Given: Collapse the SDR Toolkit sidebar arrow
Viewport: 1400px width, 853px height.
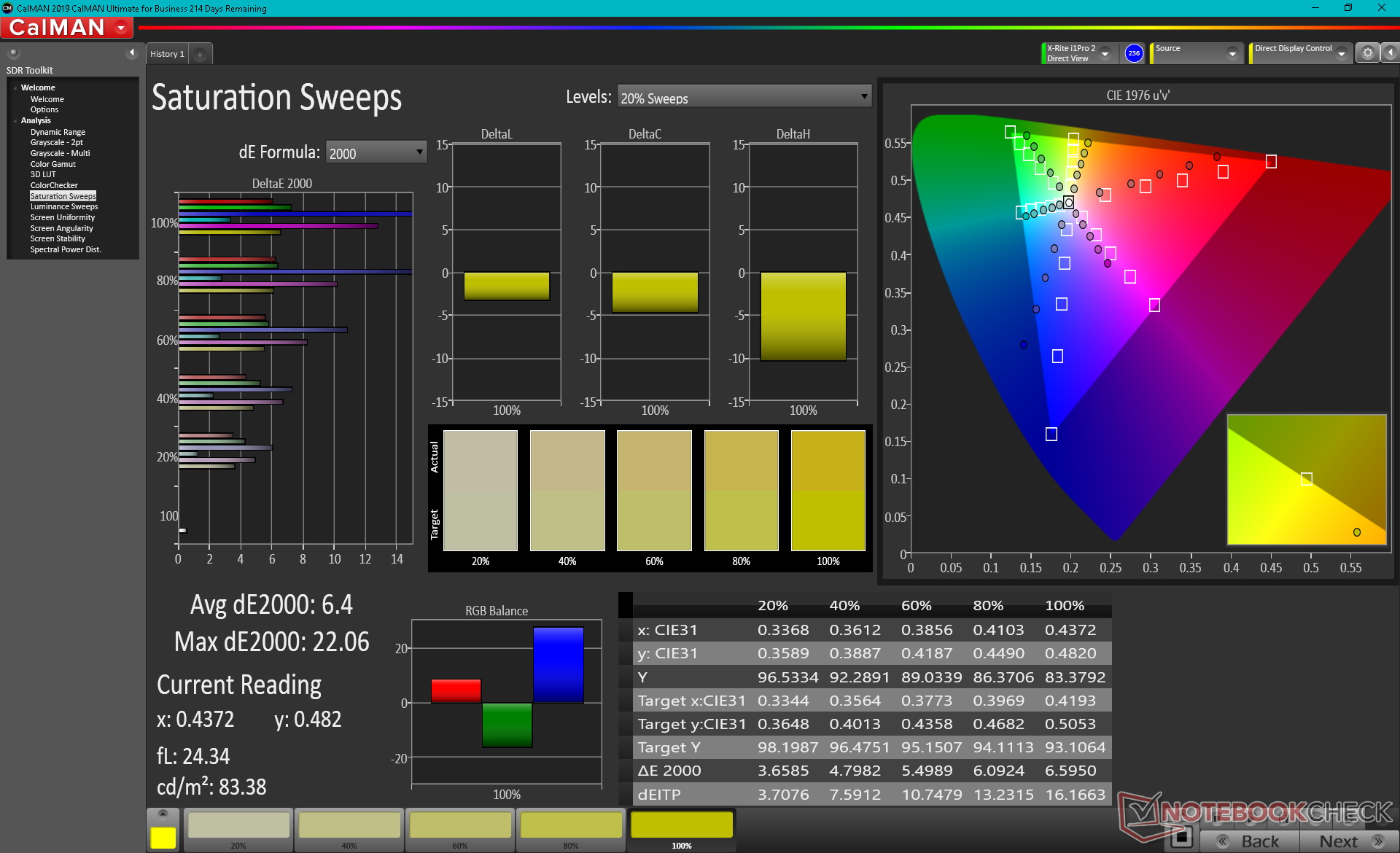Looking at the screenshot, I should [x=132, y=52].
